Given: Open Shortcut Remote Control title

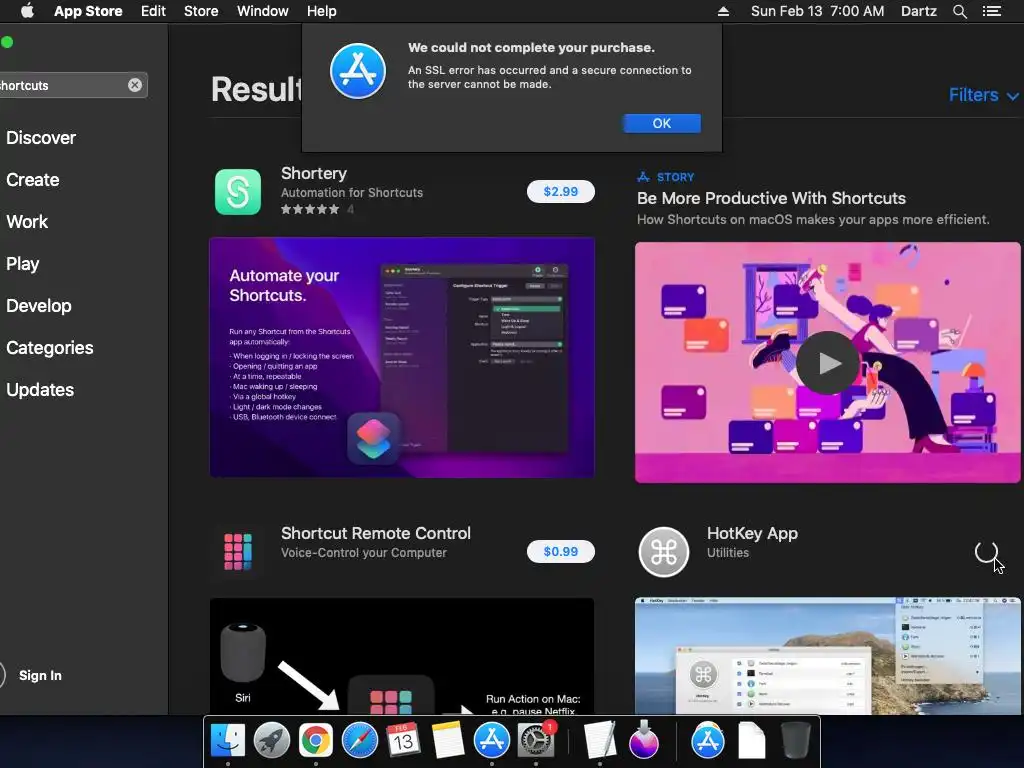Looking at the screenshot, I should point(376,533).
